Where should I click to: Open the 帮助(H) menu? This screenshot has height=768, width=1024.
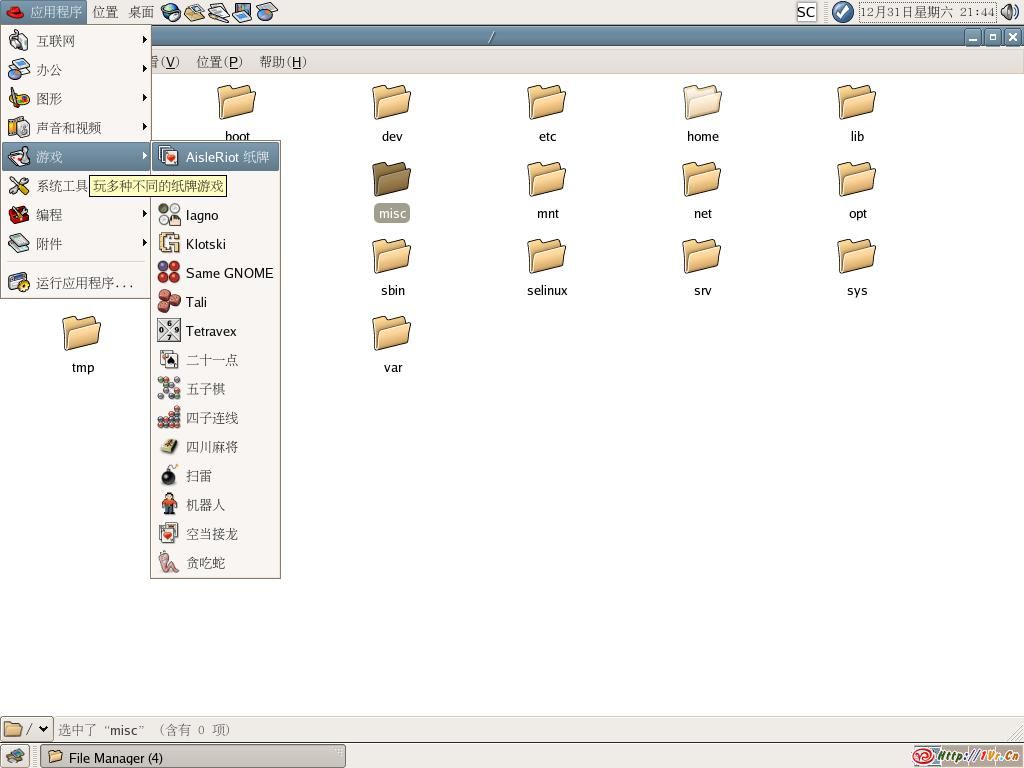tap(282, 62)
